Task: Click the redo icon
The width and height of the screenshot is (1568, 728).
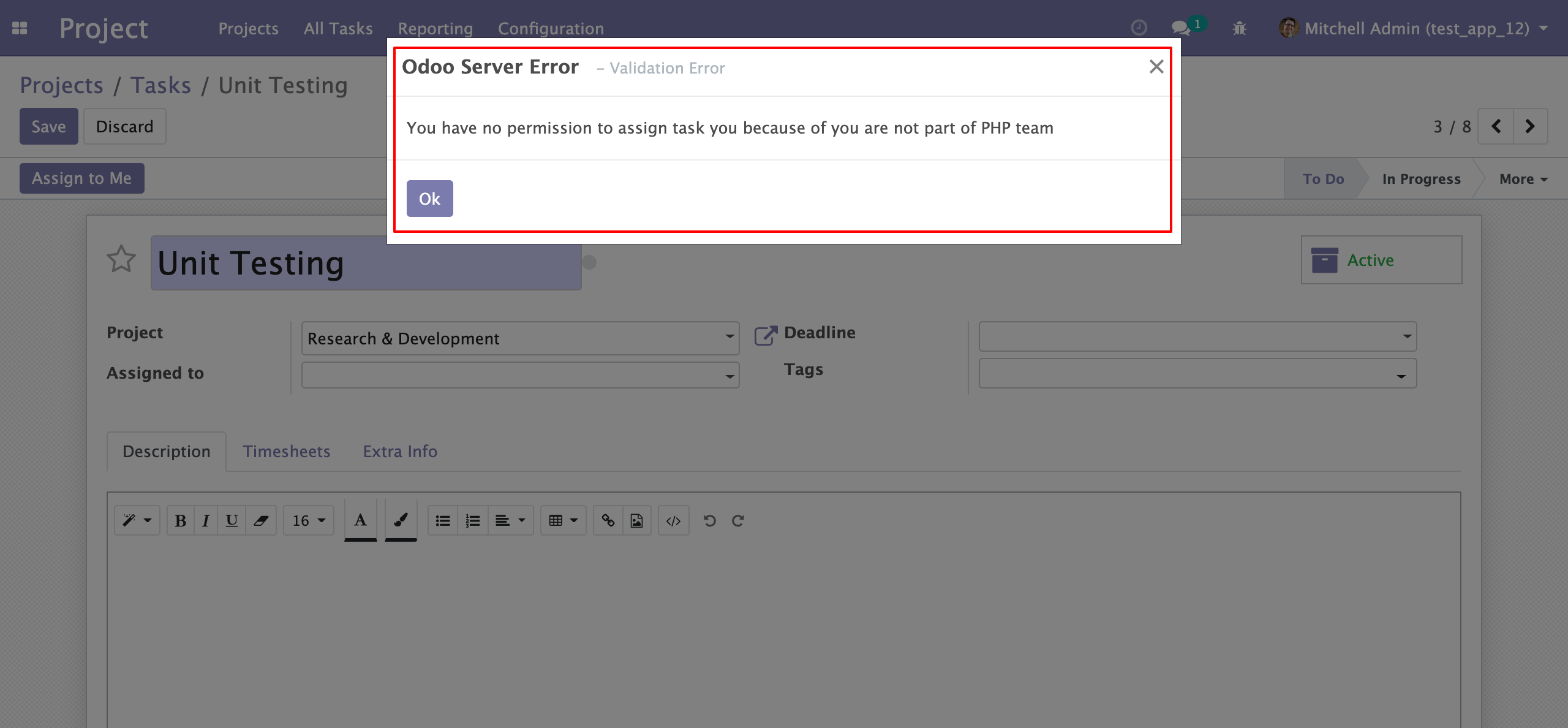Action: click(x=738, y=520)
